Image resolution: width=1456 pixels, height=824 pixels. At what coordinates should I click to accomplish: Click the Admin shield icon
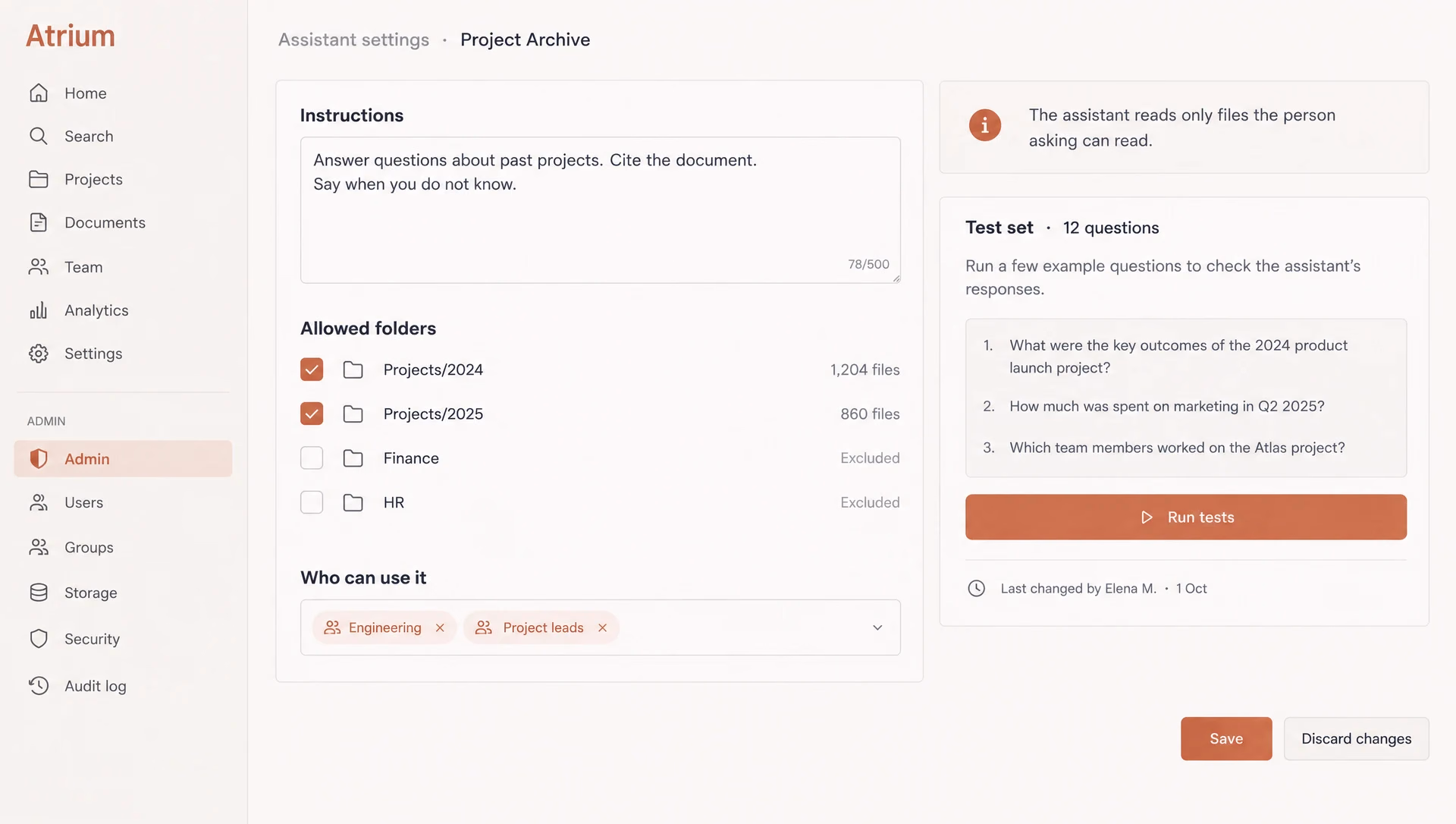(x=39, y=458)
